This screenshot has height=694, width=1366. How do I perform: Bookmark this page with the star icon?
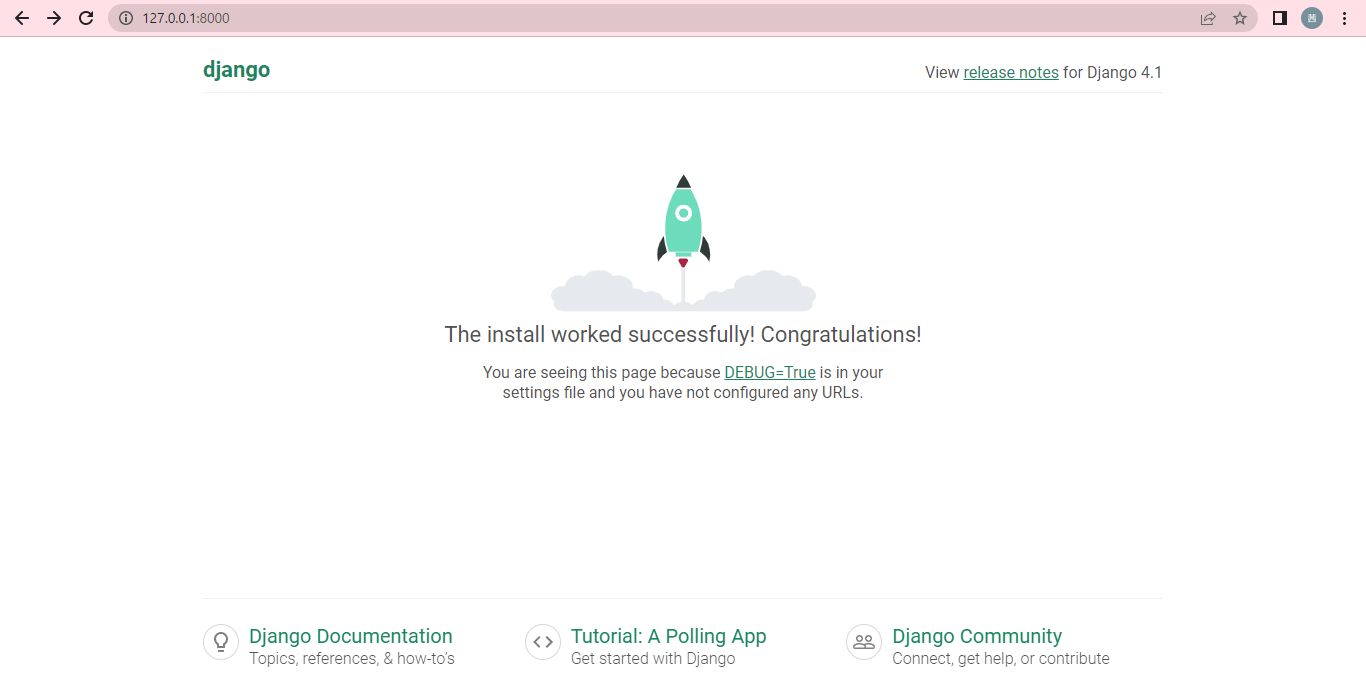pyautogui.click(x=1240, y=18)
